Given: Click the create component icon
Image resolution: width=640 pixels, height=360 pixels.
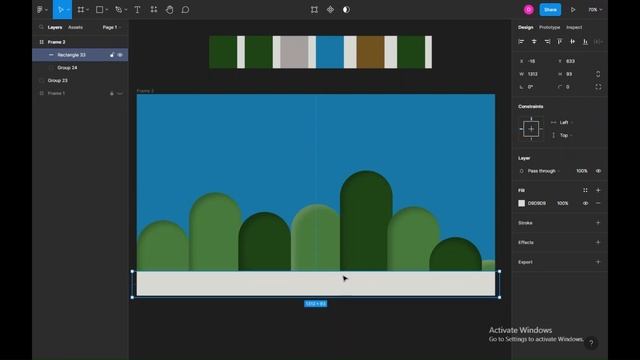Looking at the screenshot, I should click(x=330, y=9).
